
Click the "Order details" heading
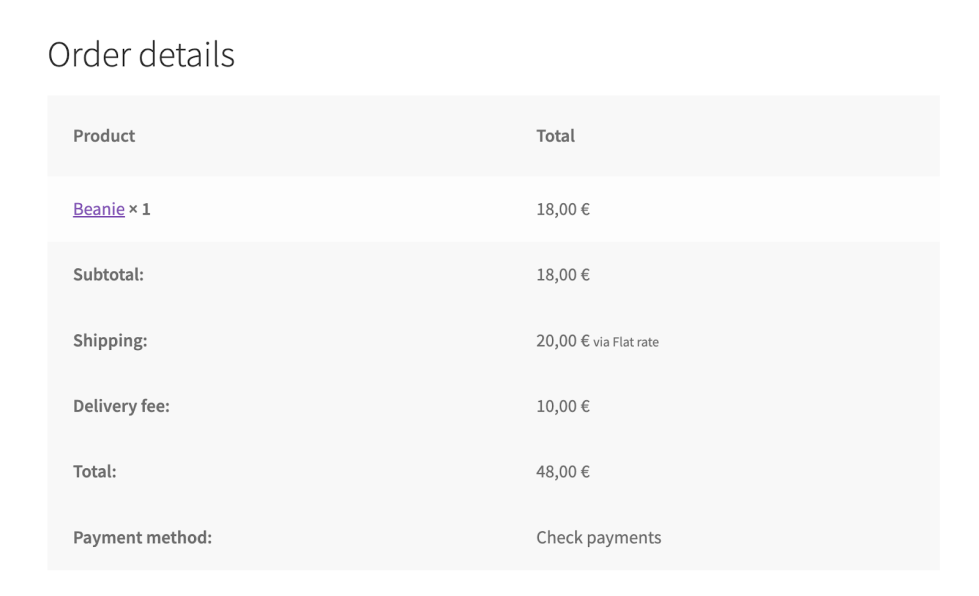click(141, 55)
